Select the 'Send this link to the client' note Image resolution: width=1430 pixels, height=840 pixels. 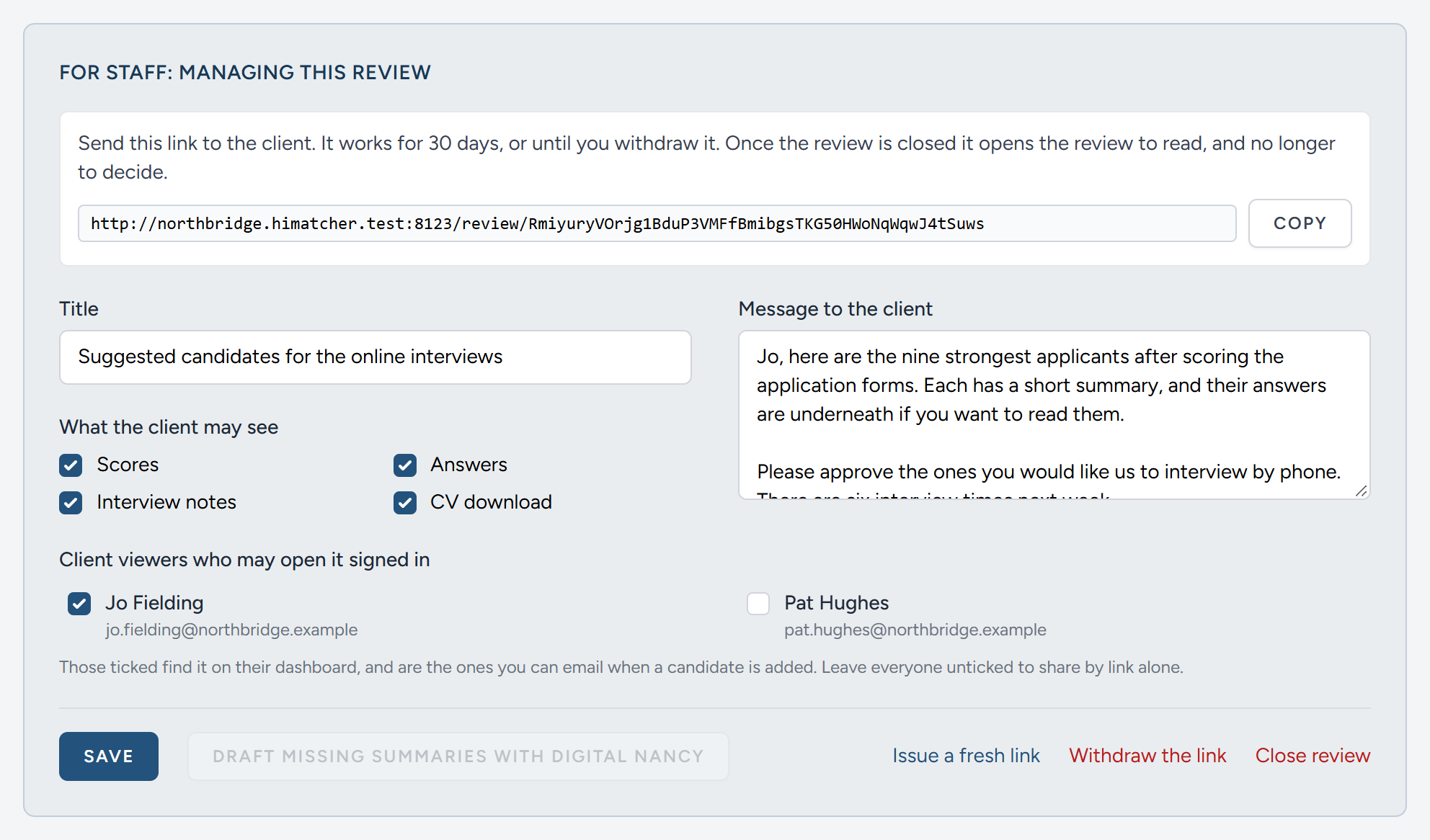point(706,158)
